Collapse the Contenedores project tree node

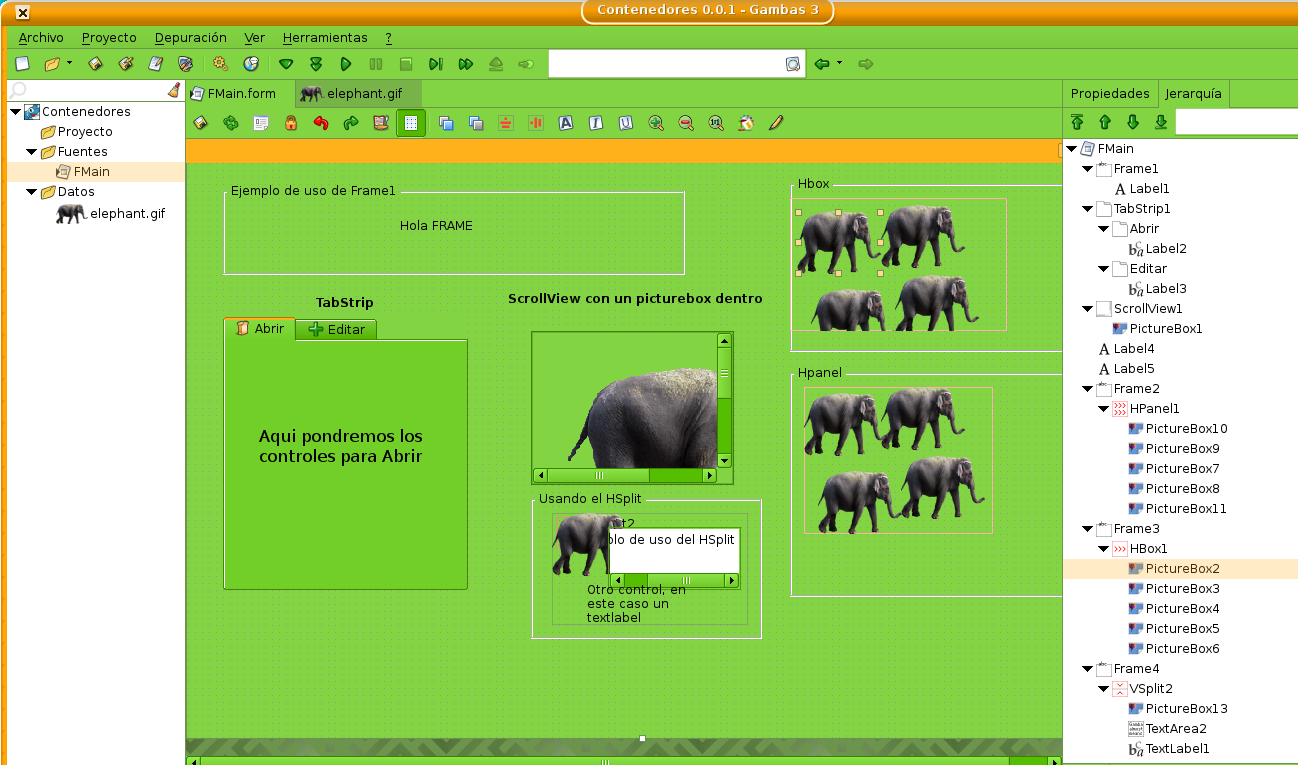click(x=15, y=112)
